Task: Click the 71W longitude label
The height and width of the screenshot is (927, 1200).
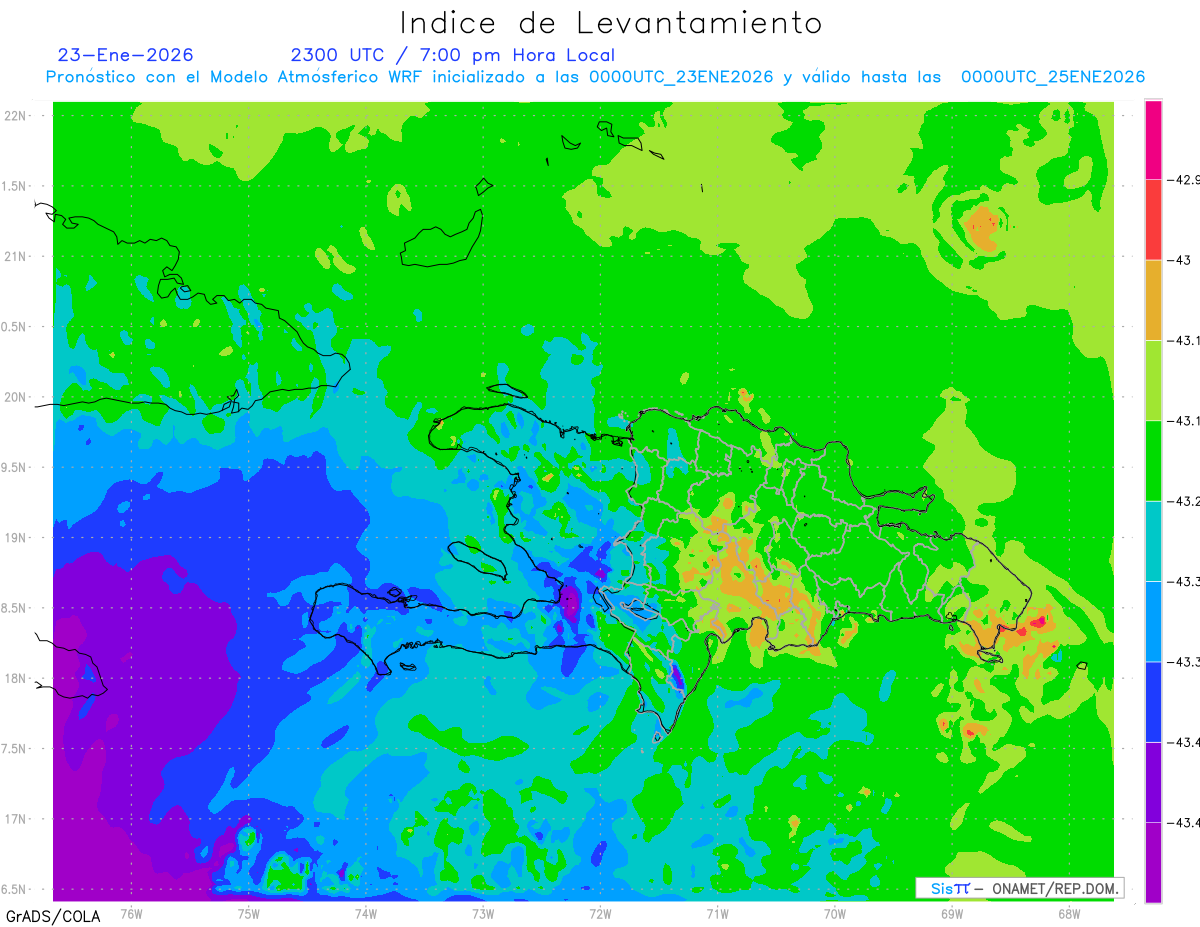Action: pyautogui.click(x=717, y=914)
